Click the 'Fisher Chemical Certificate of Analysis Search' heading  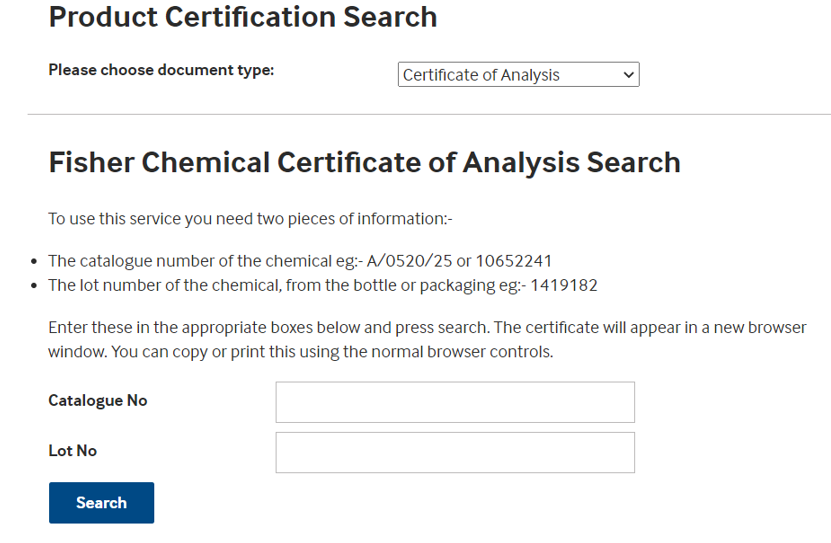tap(364, 163)
